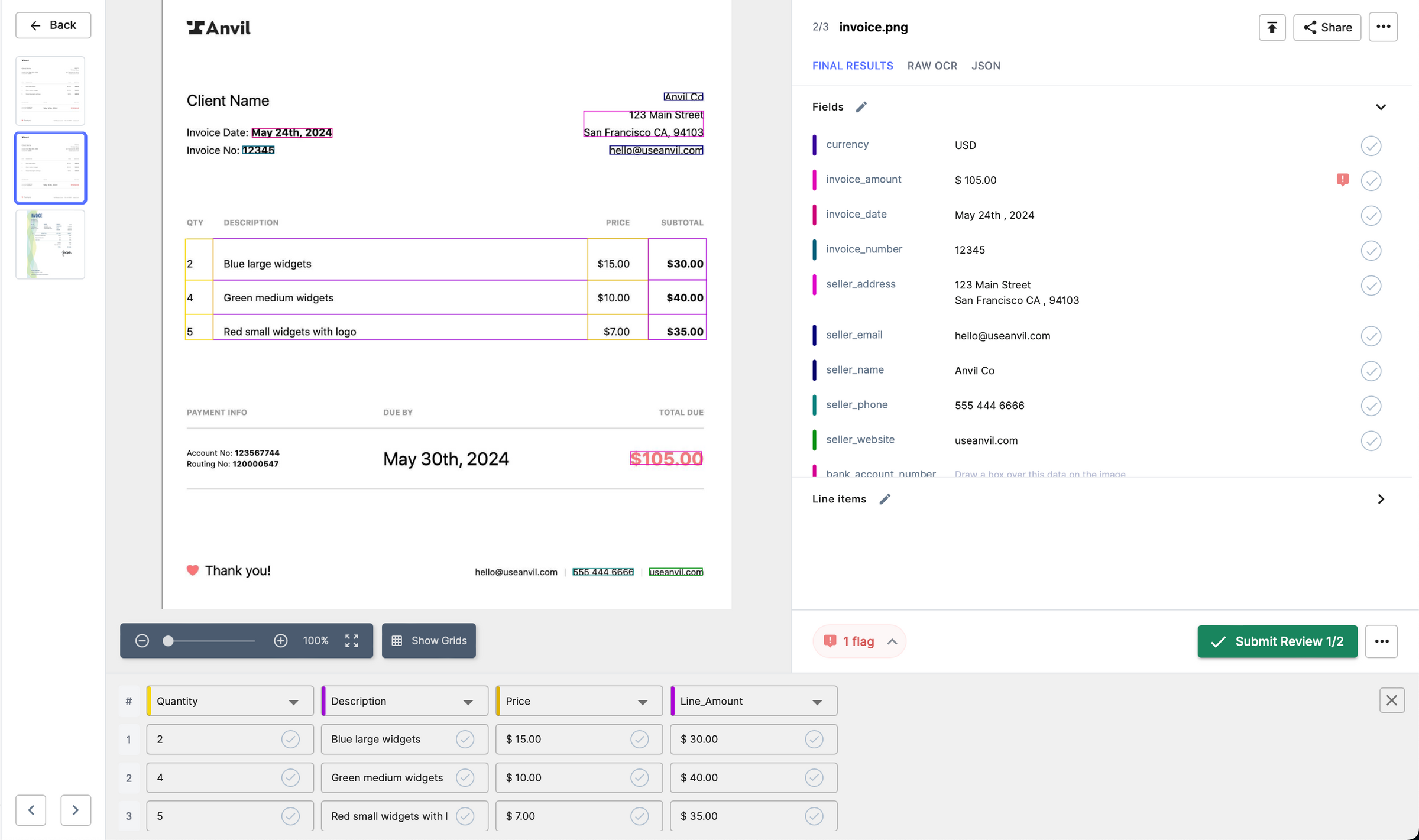Open the three-dot menu beside Submit Review
1419x840 pixels.
(x=1381, y=641)
